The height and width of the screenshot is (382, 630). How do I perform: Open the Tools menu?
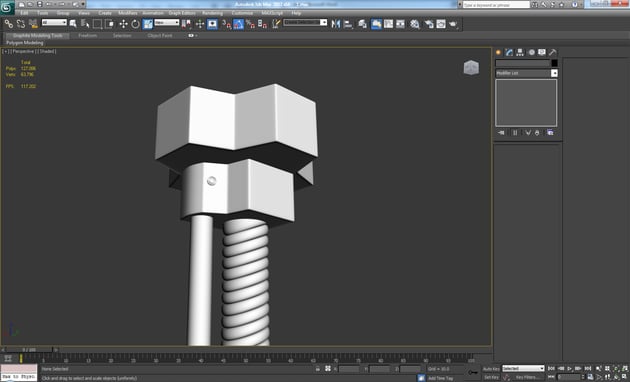43,13
